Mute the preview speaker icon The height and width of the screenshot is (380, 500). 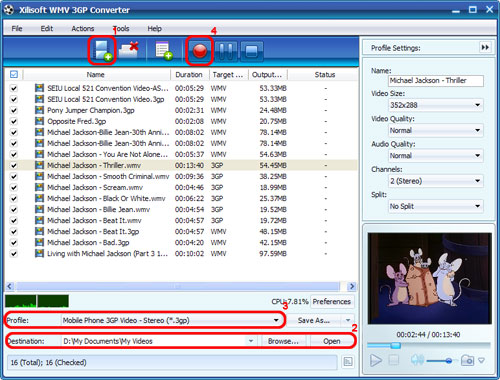(x=417, y=360)
